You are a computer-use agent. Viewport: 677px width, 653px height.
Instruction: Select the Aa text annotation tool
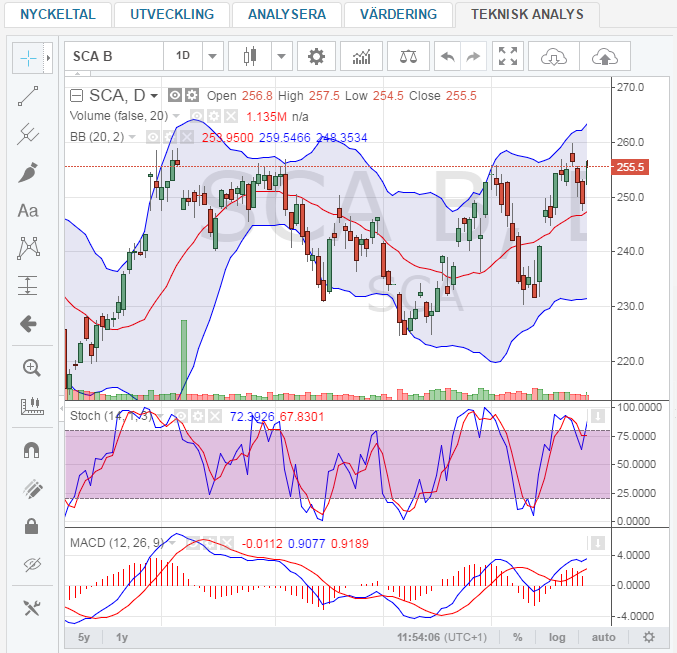28,211
